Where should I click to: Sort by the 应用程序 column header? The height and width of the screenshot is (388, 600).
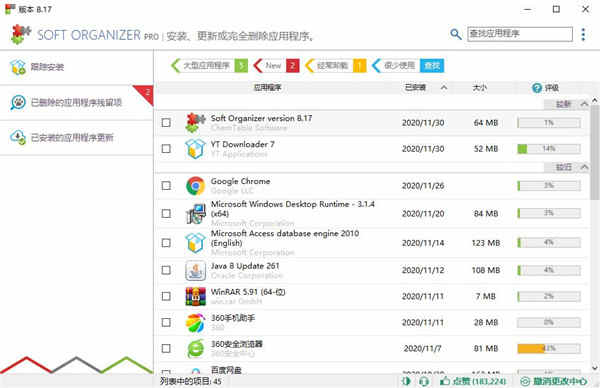(267, 88)
